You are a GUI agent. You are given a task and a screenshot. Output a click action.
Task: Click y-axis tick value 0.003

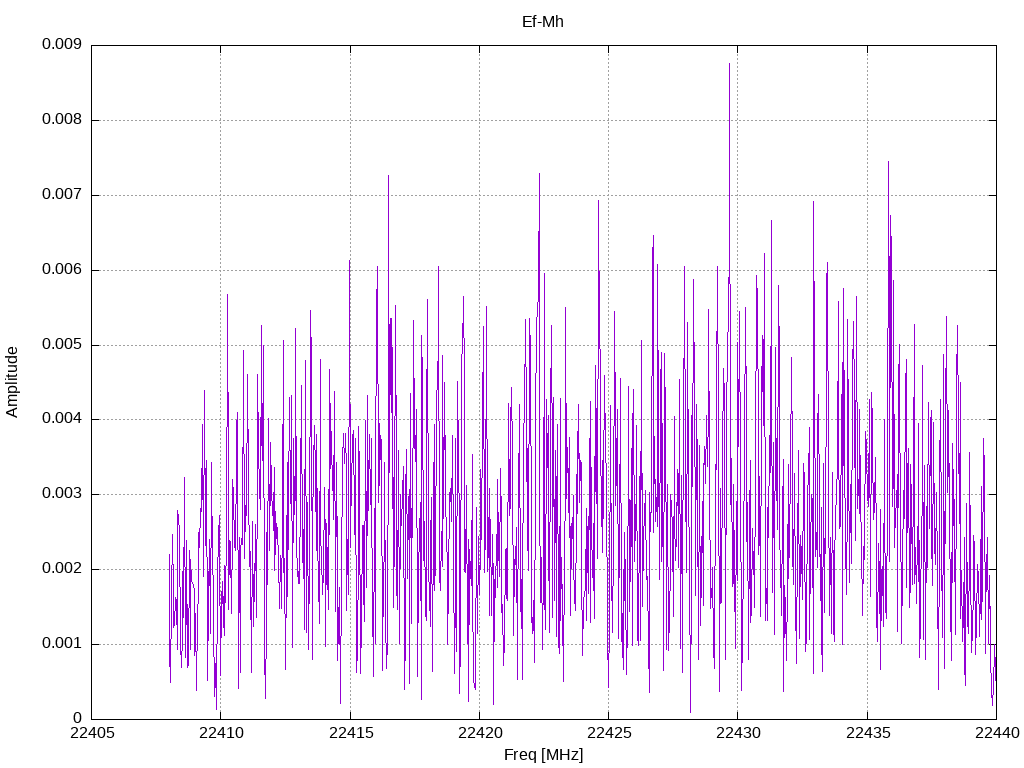62,494
